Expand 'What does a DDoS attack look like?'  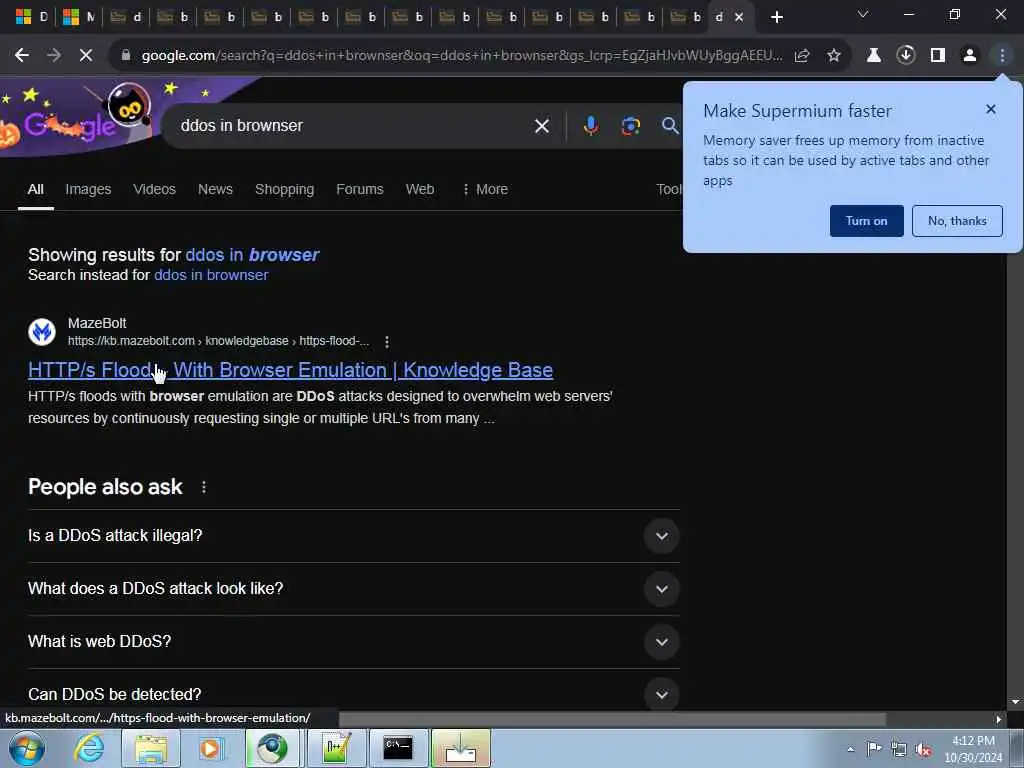point(353,588)
